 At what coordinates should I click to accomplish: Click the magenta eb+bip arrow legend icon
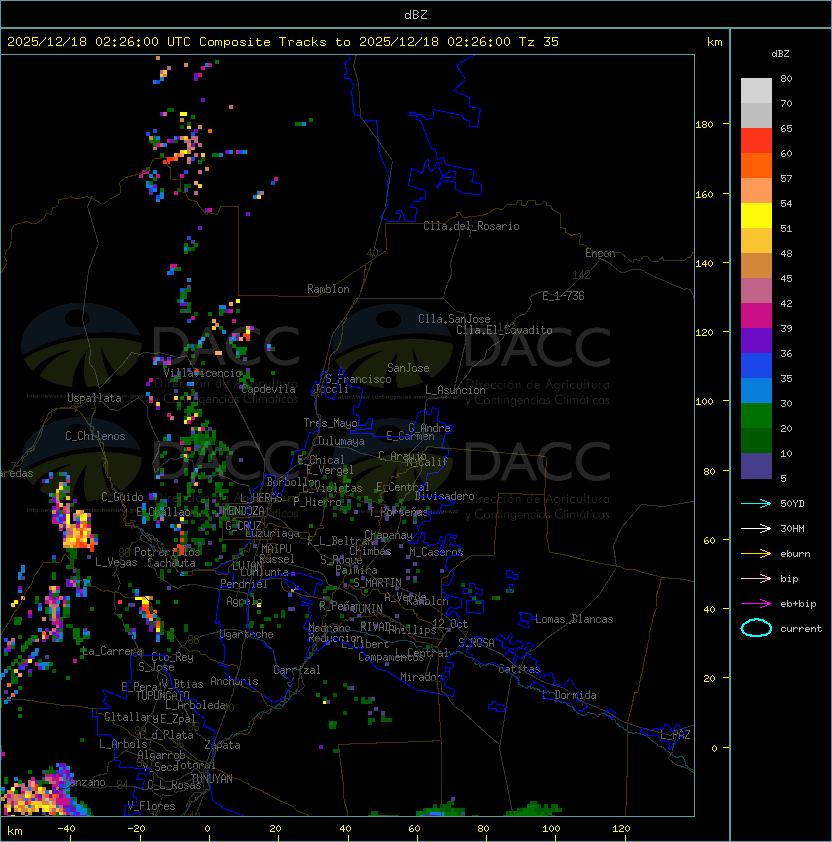pyautogui.click(x=756, y=604)
